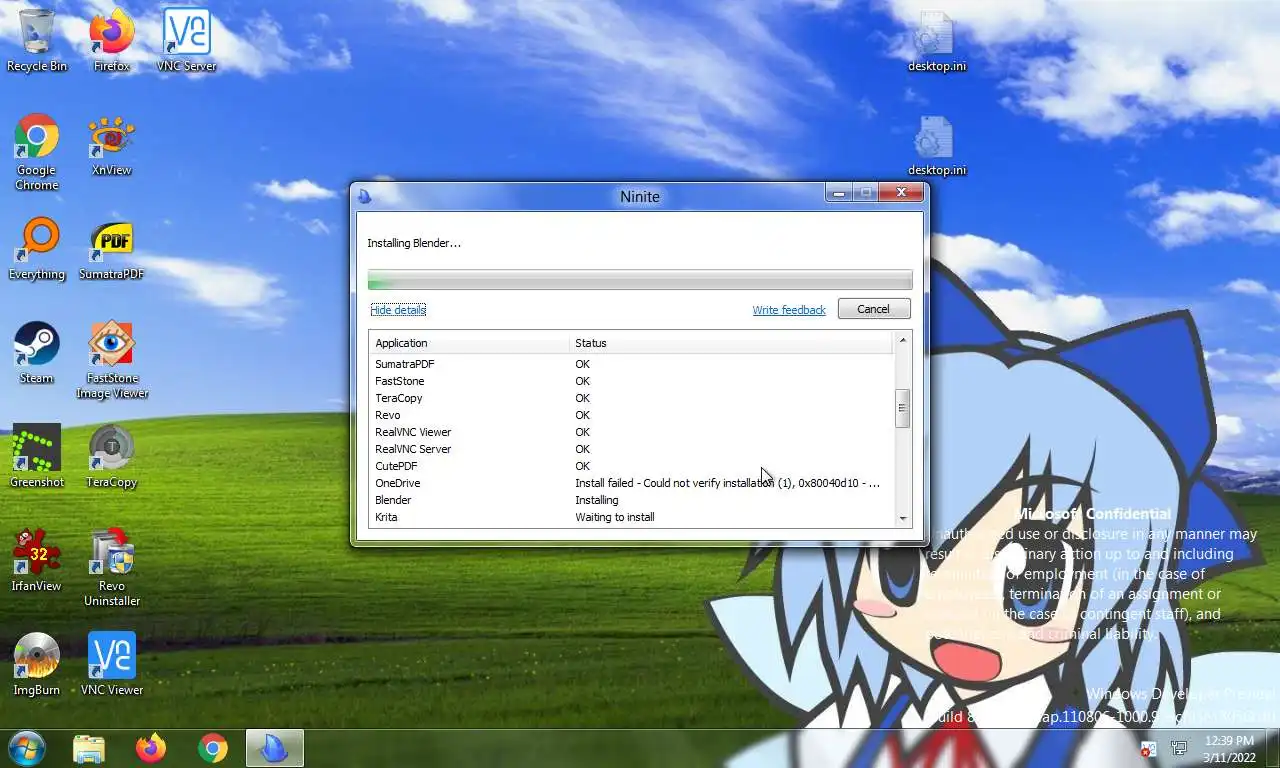Select the Revo Uninstaller desktop shortcut
Screen dimensions: 1280x768
tap(112, 568)
